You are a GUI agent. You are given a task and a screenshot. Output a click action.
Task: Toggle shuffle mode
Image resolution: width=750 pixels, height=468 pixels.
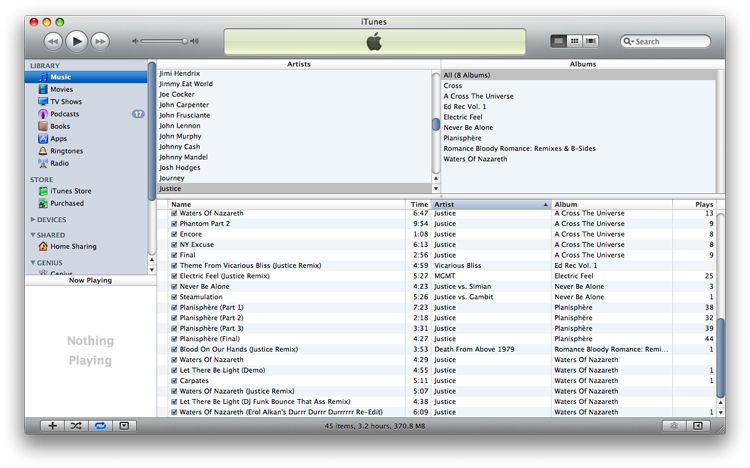pos(76,426)
